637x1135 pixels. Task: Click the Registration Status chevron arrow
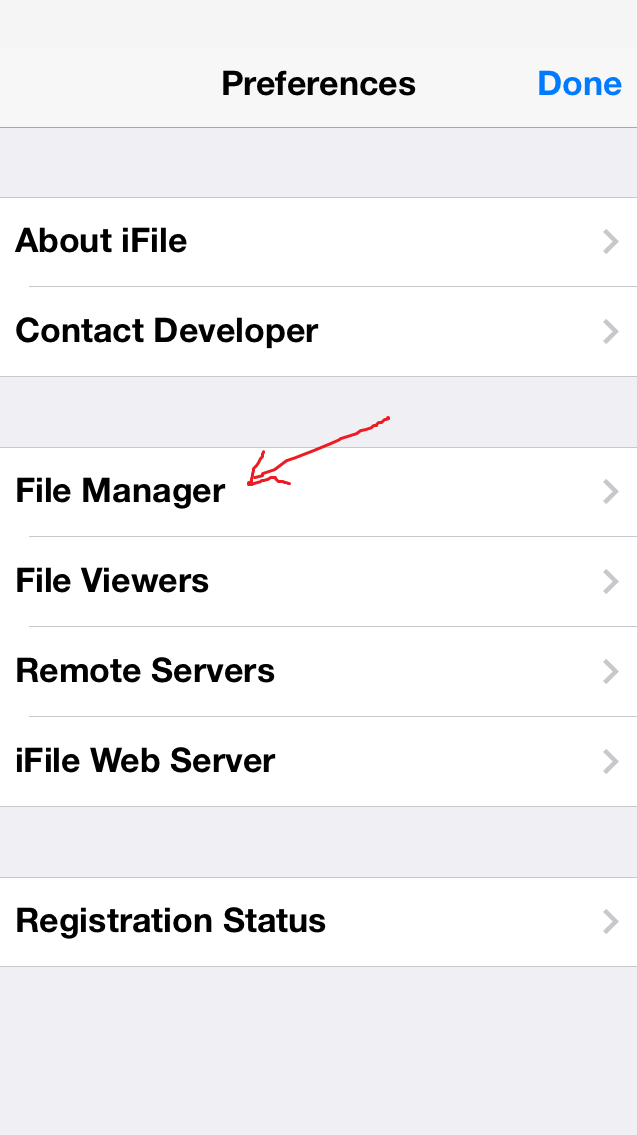pyautogui.click(x=611, y=921)
